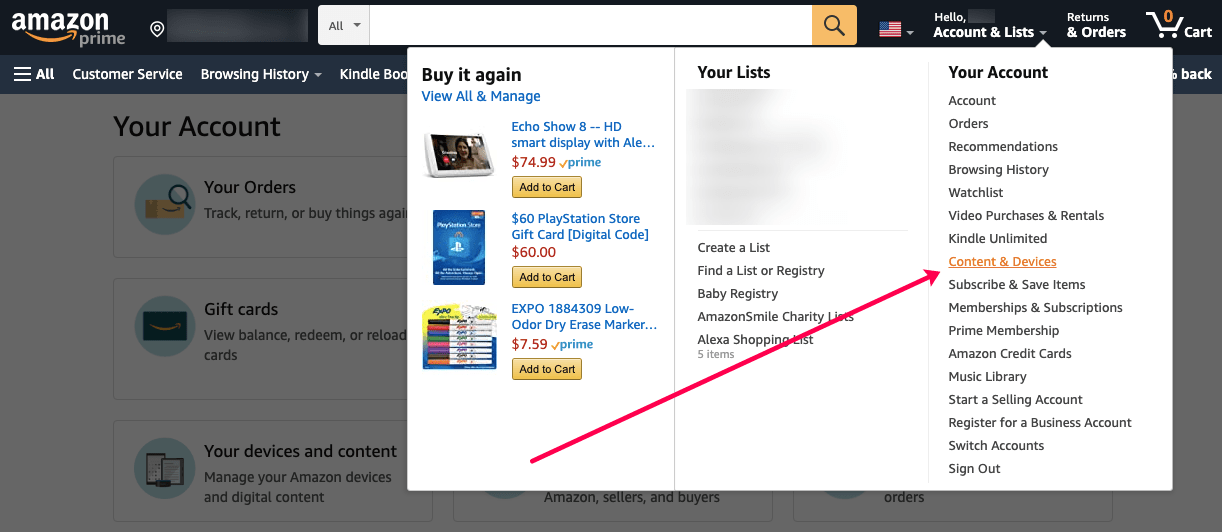The image size is (1222, 532).
Task: Click the Your Orders package icon
Action: 164,204
